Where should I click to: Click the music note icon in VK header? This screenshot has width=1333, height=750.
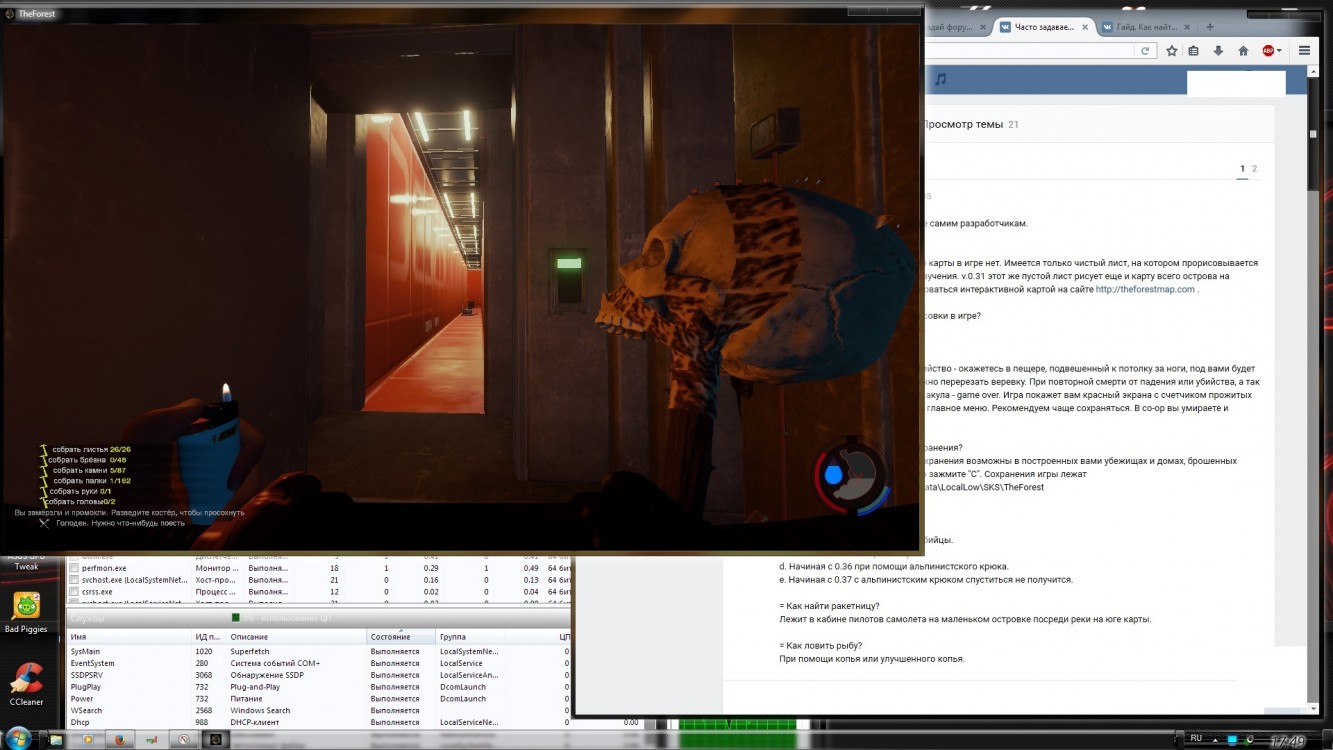tap(940, 80)
